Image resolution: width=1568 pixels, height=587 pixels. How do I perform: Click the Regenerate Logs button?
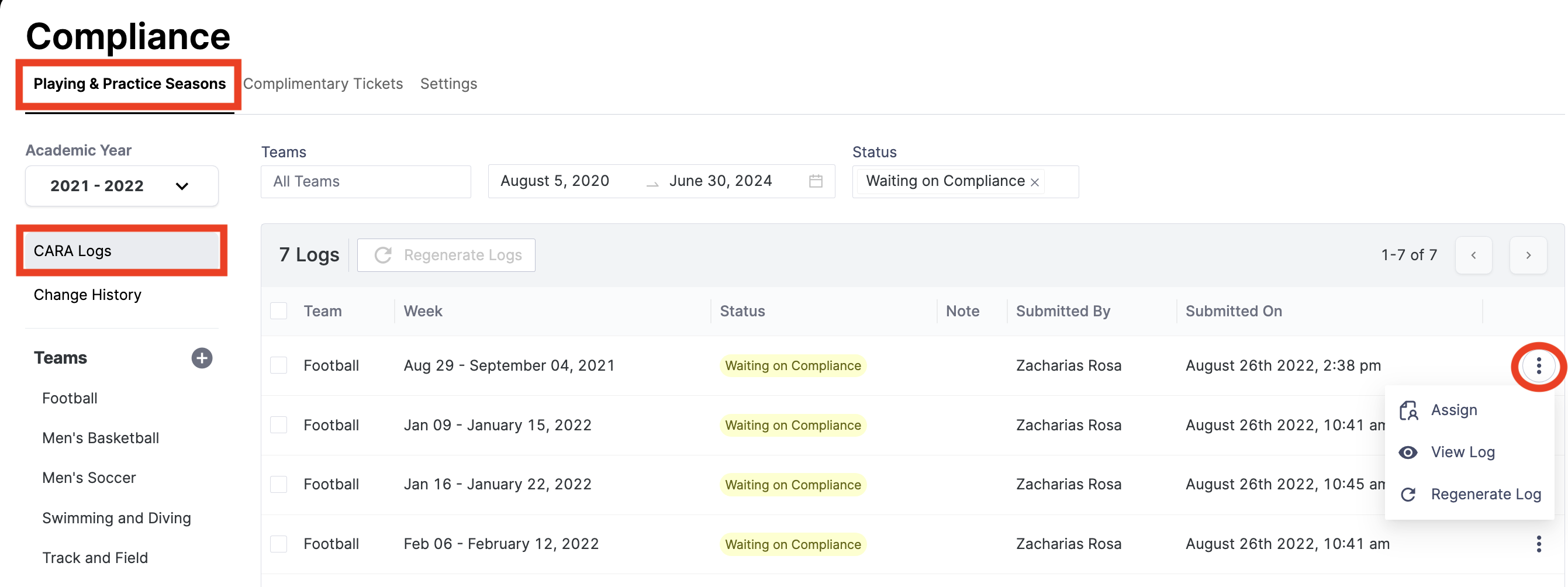(445, 254)
